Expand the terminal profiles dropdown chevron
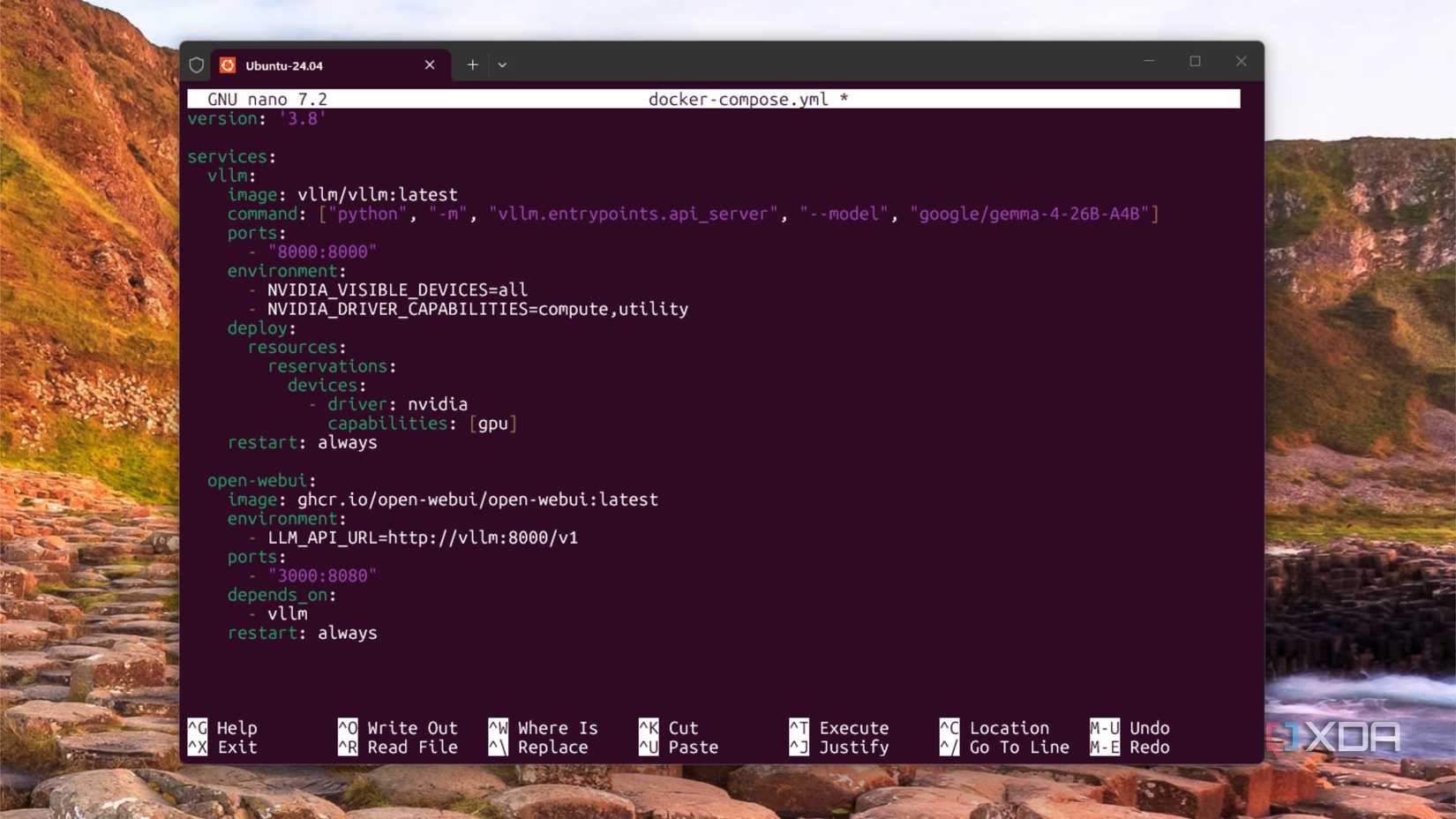 (502, 64)
